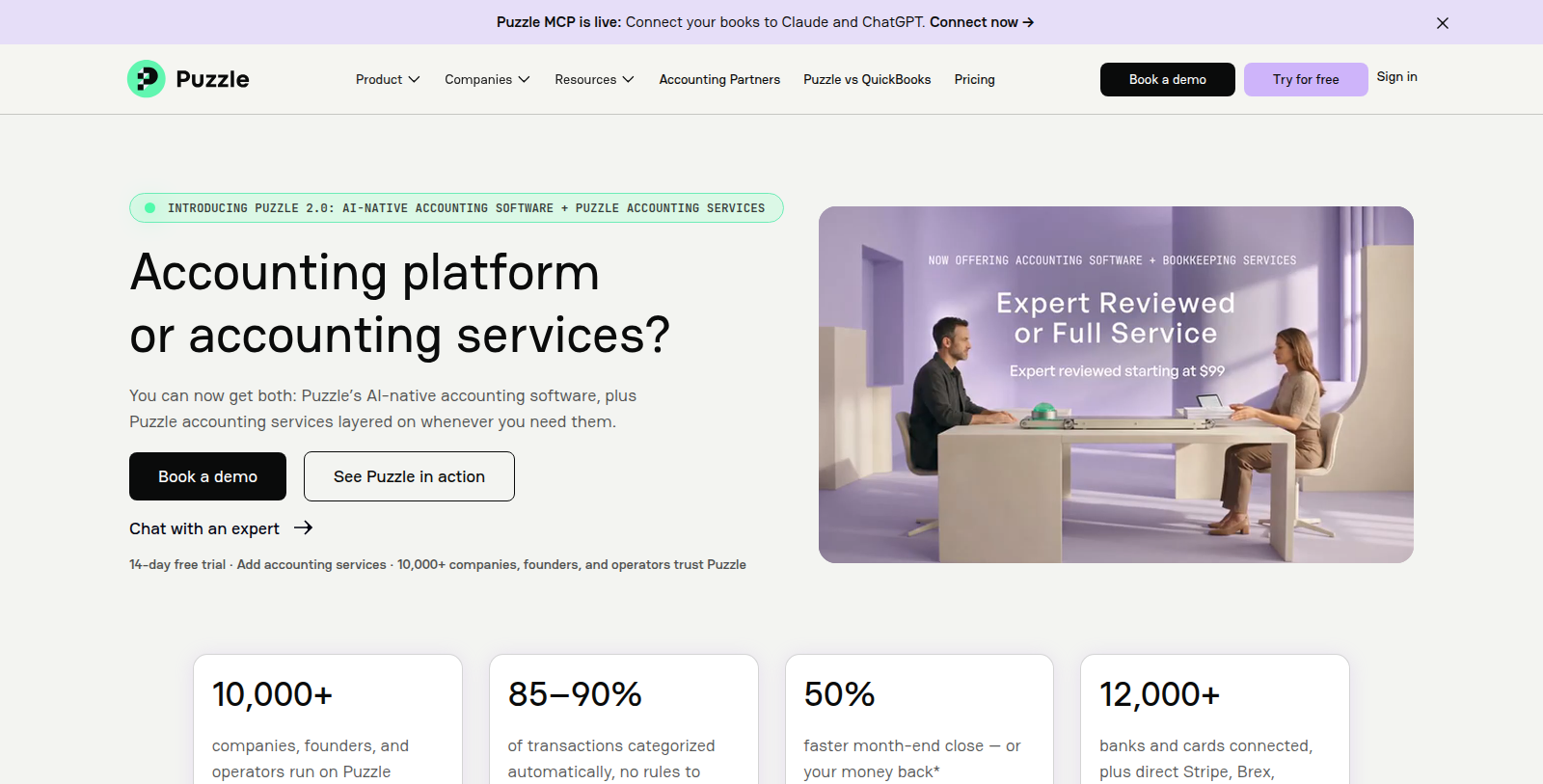Open the Expert Reviewed or Full Service image

point(1116,385)
